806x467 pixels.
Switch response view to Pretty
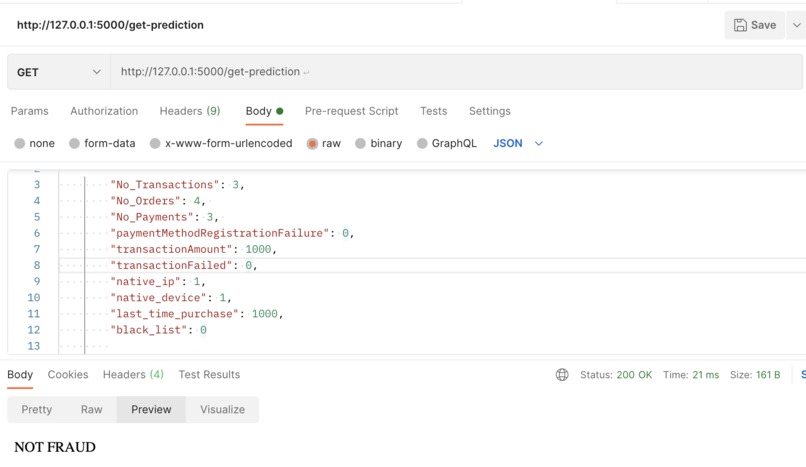(36, 409)
